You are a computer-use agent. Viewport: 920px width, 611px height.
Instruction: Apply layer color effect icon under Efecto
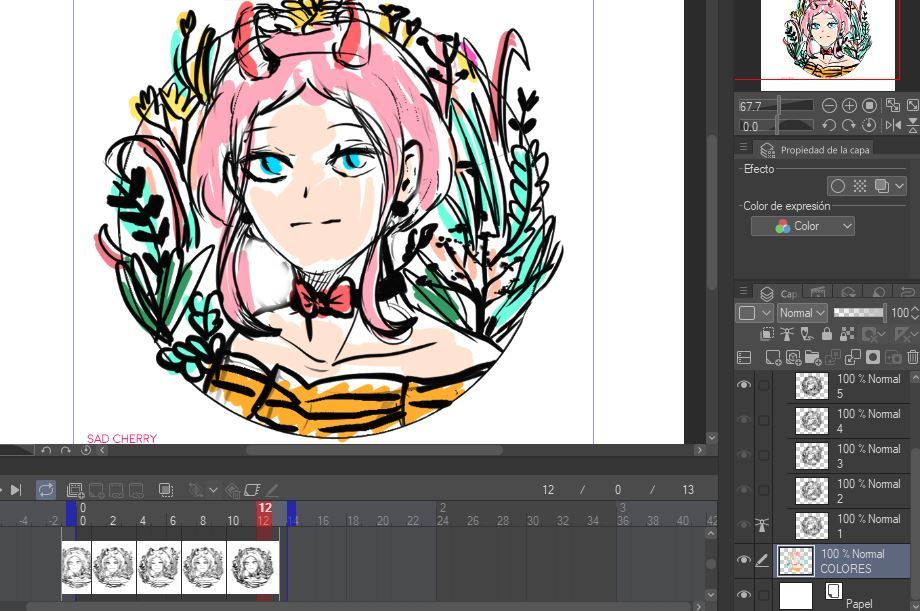[881, 186]
